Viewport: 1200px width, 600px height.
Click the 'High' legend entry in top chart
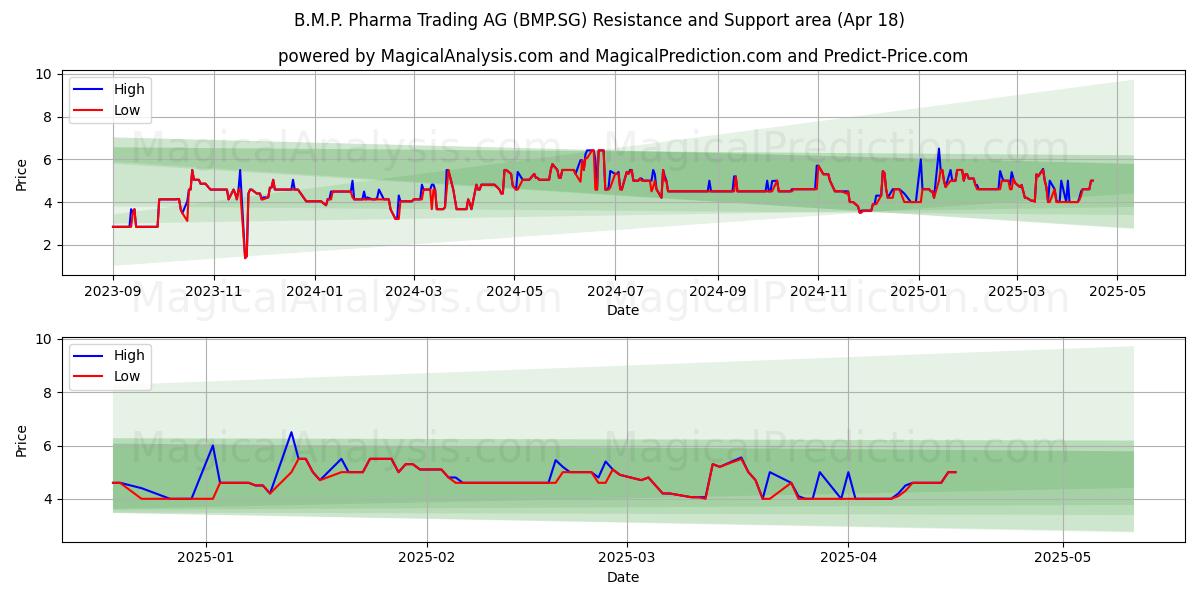pos(129,89)
